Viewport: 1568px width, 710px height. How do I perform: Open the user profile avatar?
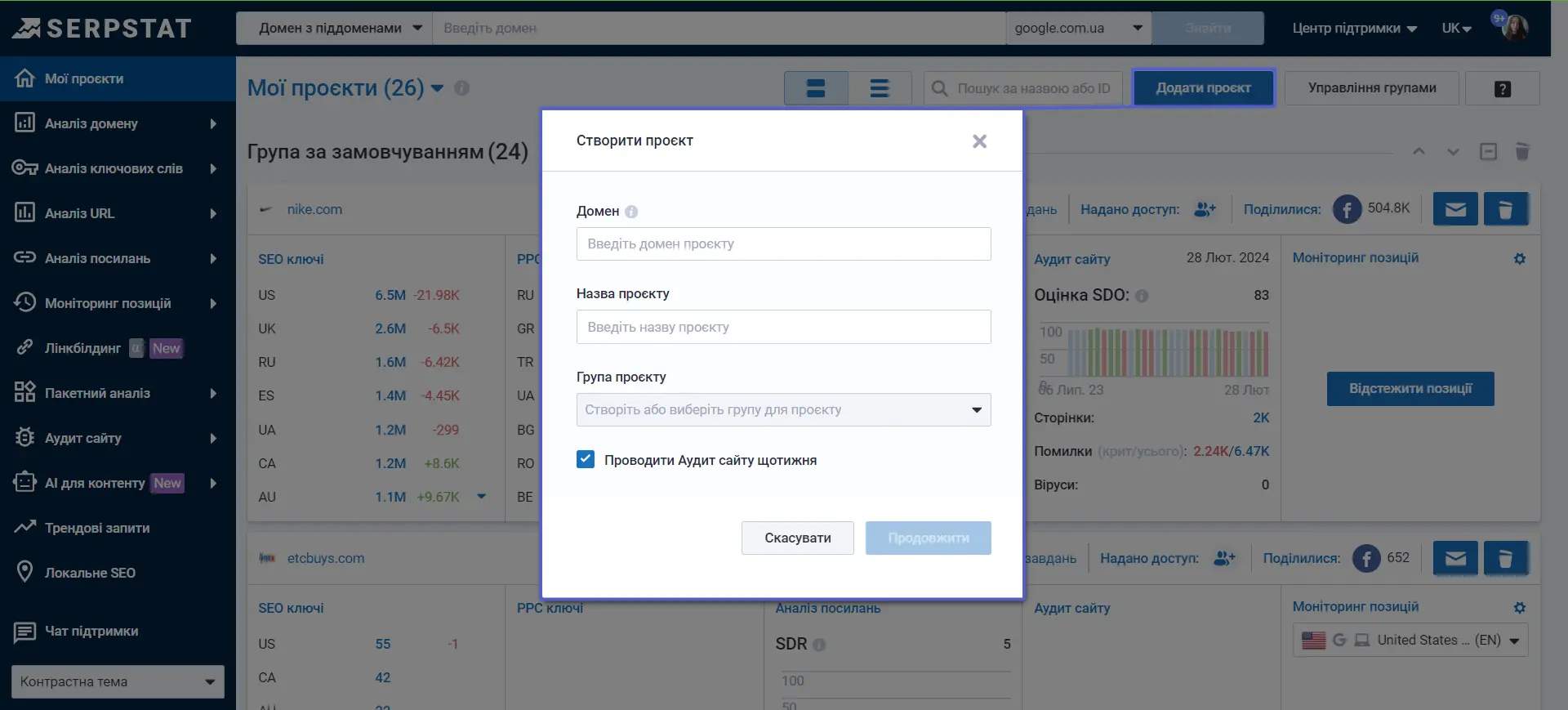[x=1515, y=28]
